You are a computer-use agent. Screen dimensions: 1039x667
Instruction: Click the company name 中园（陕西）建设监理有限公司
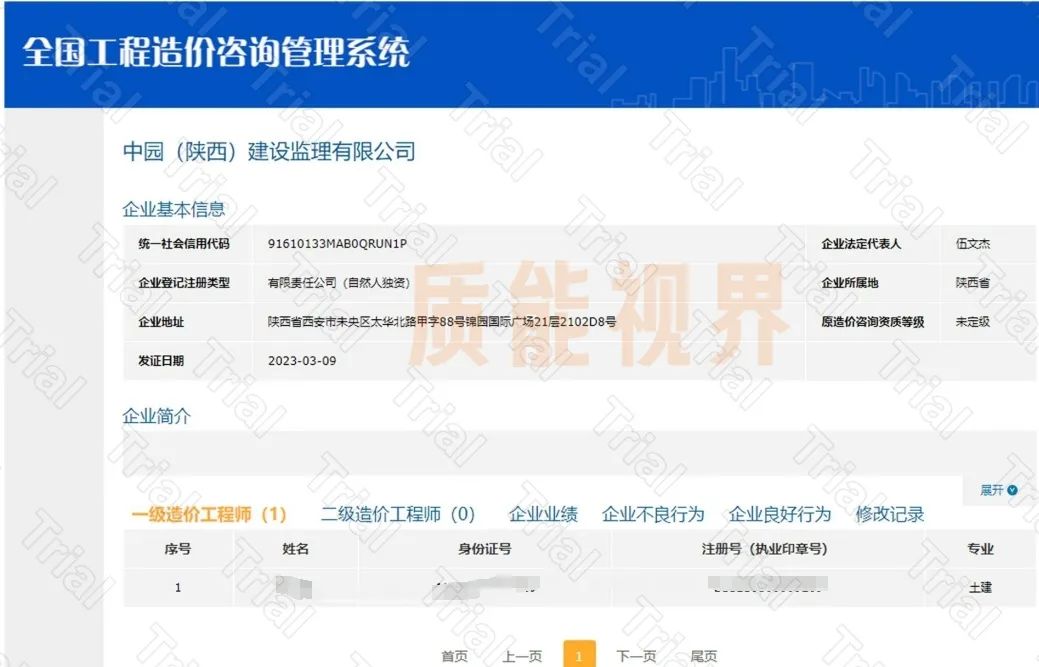[270, 151]
